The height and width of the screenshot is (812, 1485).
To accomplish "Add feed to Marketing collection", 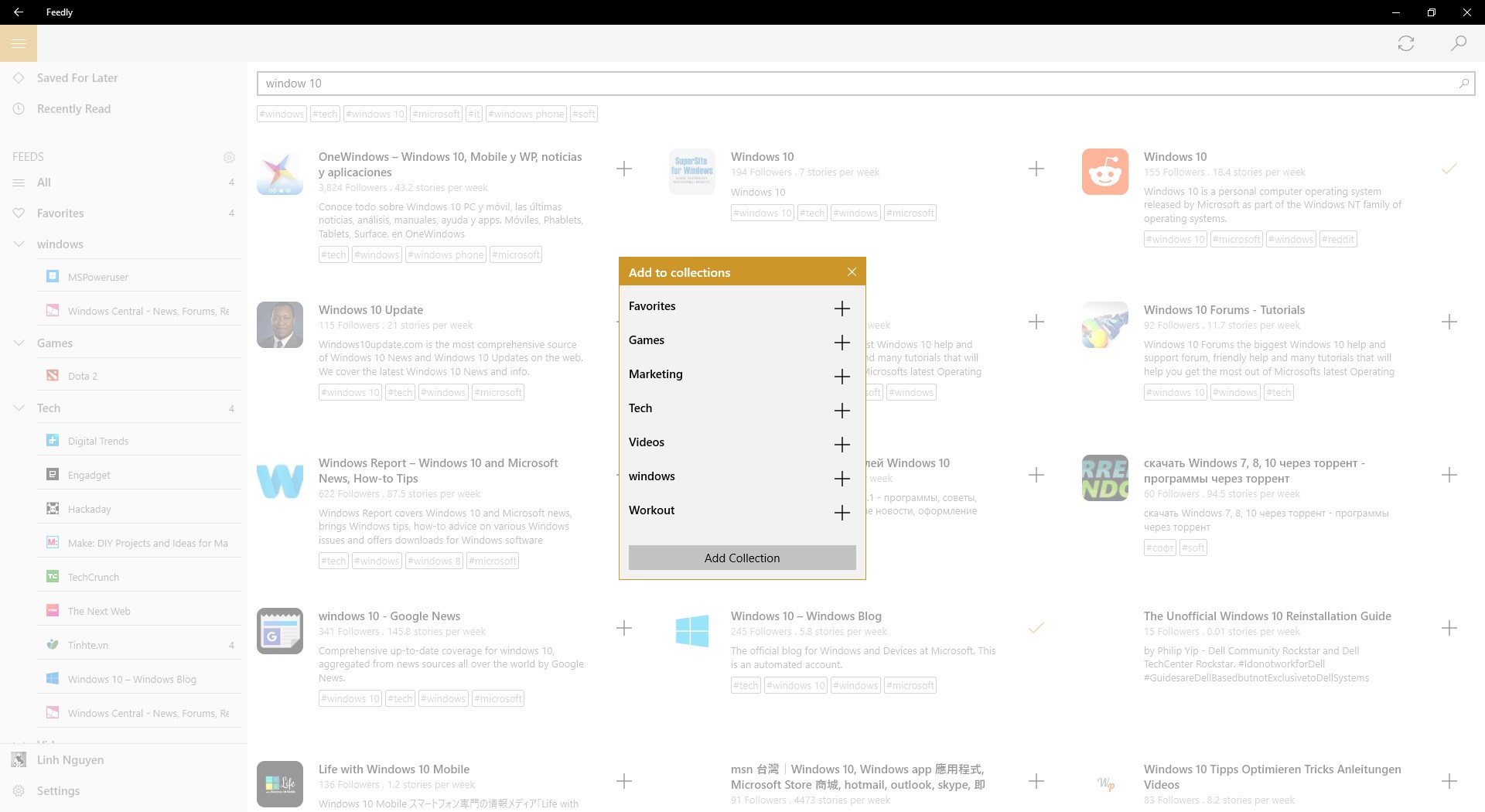I will click(842, 377).
